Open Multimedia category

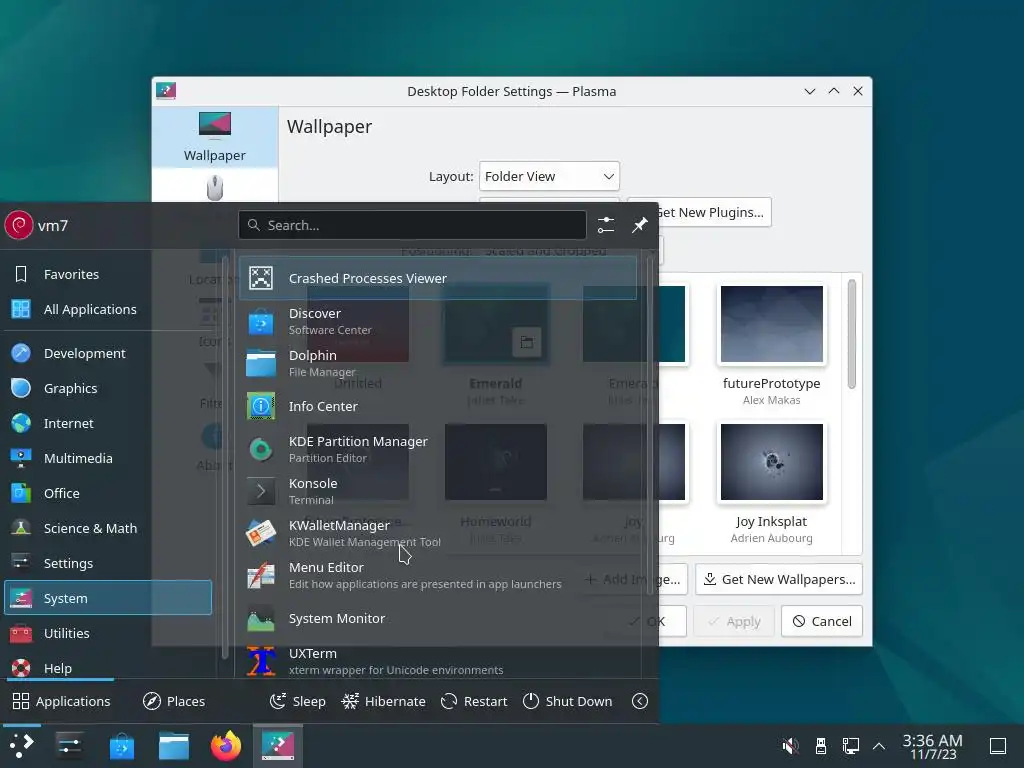pyautogui.click(x=108, y=458)
